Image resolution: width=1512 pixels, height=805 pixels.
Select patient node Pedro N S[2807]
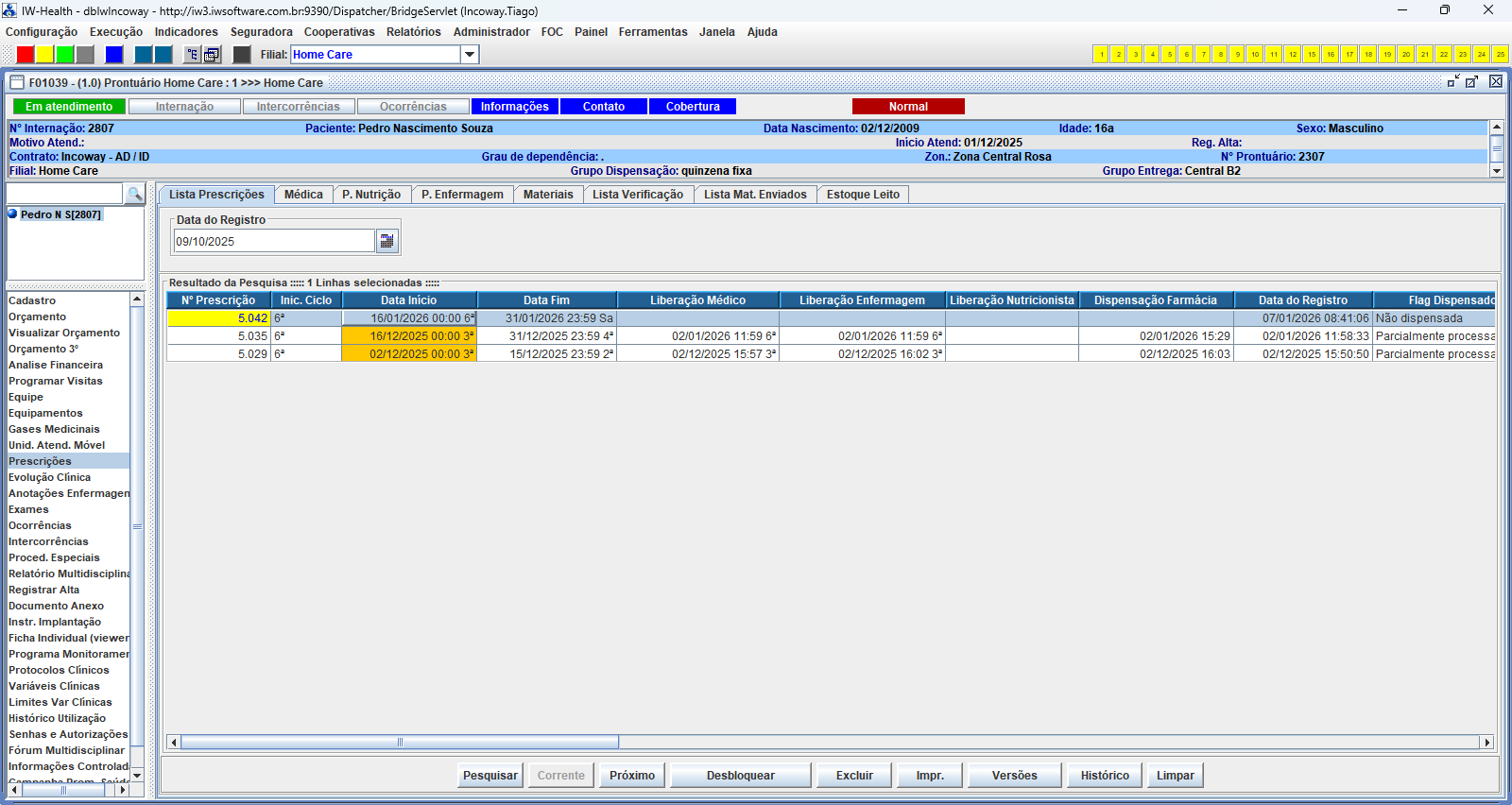[60, 214]
